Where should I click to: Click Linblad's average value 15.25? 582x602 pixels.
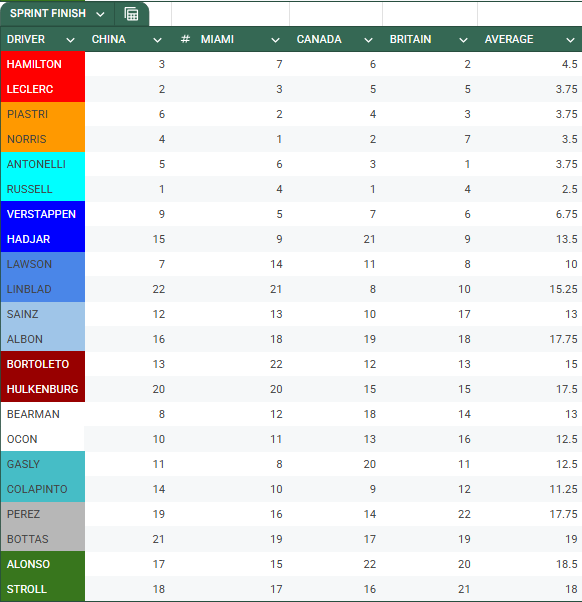pyautogui.click(x=563, y=289)
